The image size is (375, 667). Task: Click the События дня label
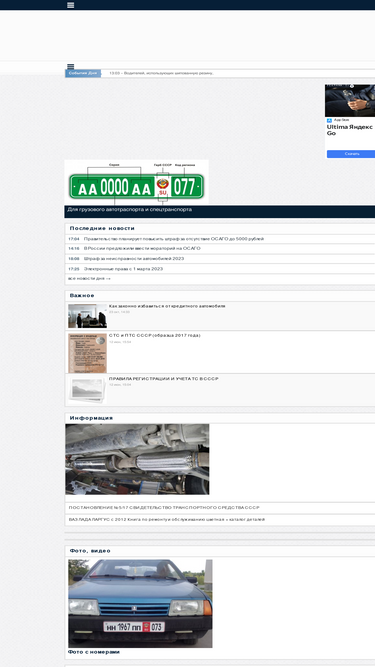83,73
